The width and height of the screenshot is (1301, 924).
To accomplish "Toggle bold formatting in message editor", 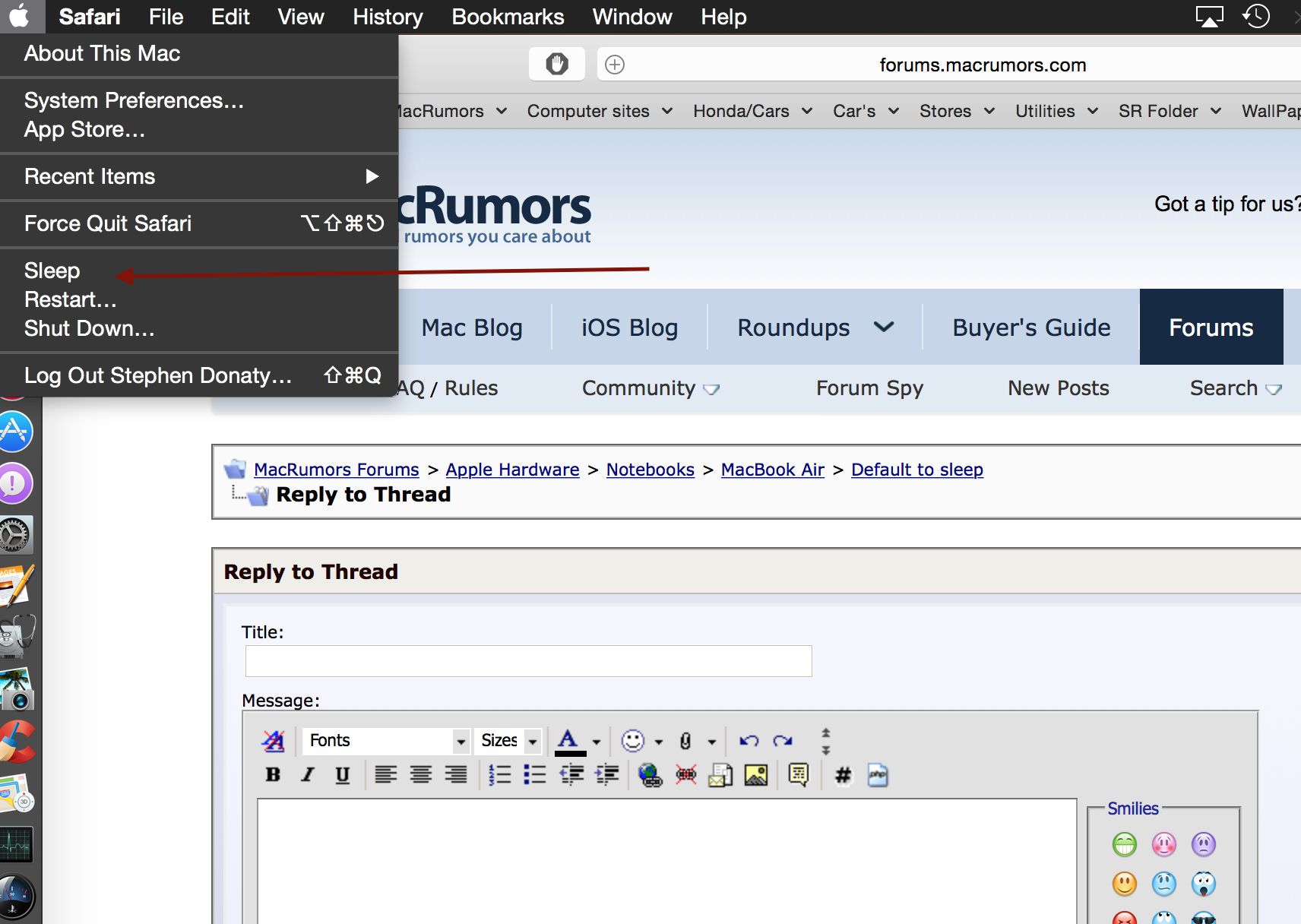I will tap(273, 774).
